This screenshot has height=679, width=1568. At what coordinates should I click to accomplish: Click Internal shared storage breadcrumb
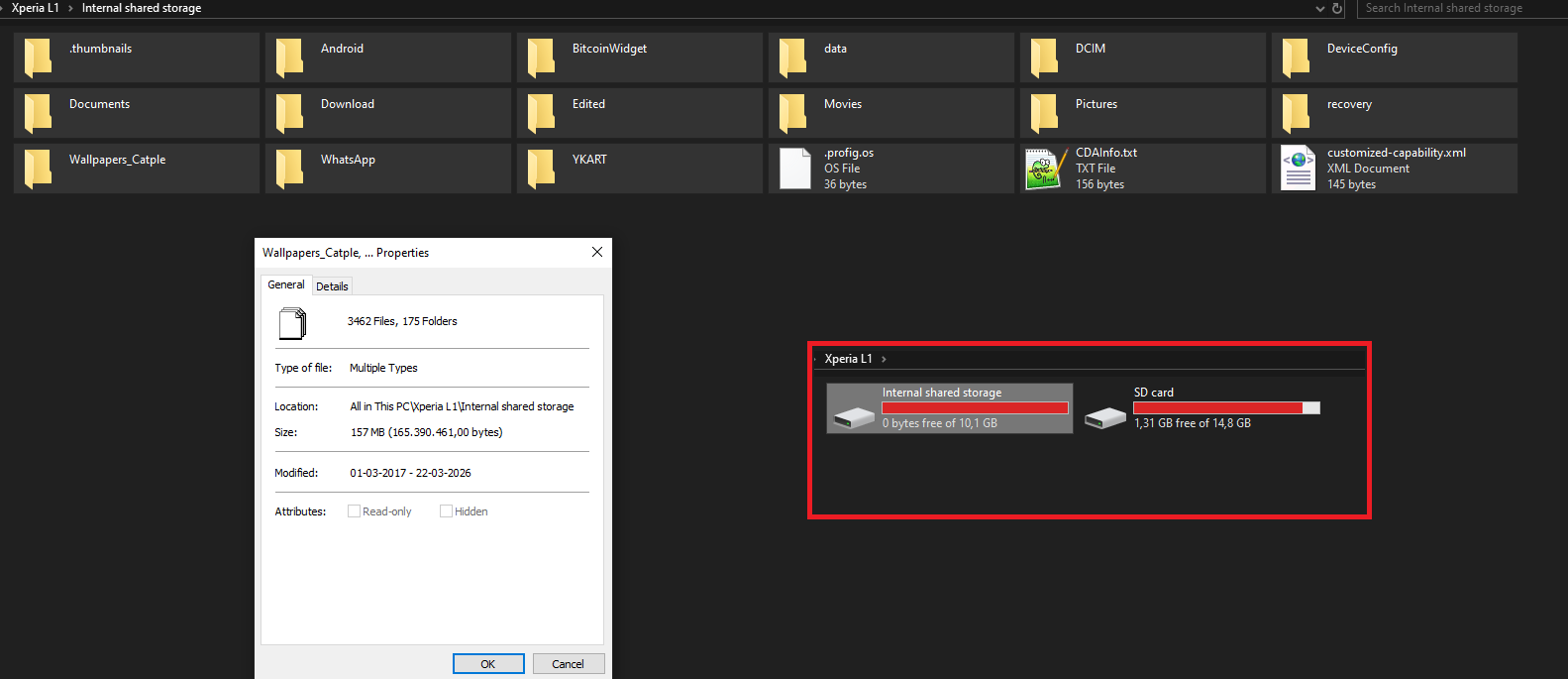[x=142, y=8]
